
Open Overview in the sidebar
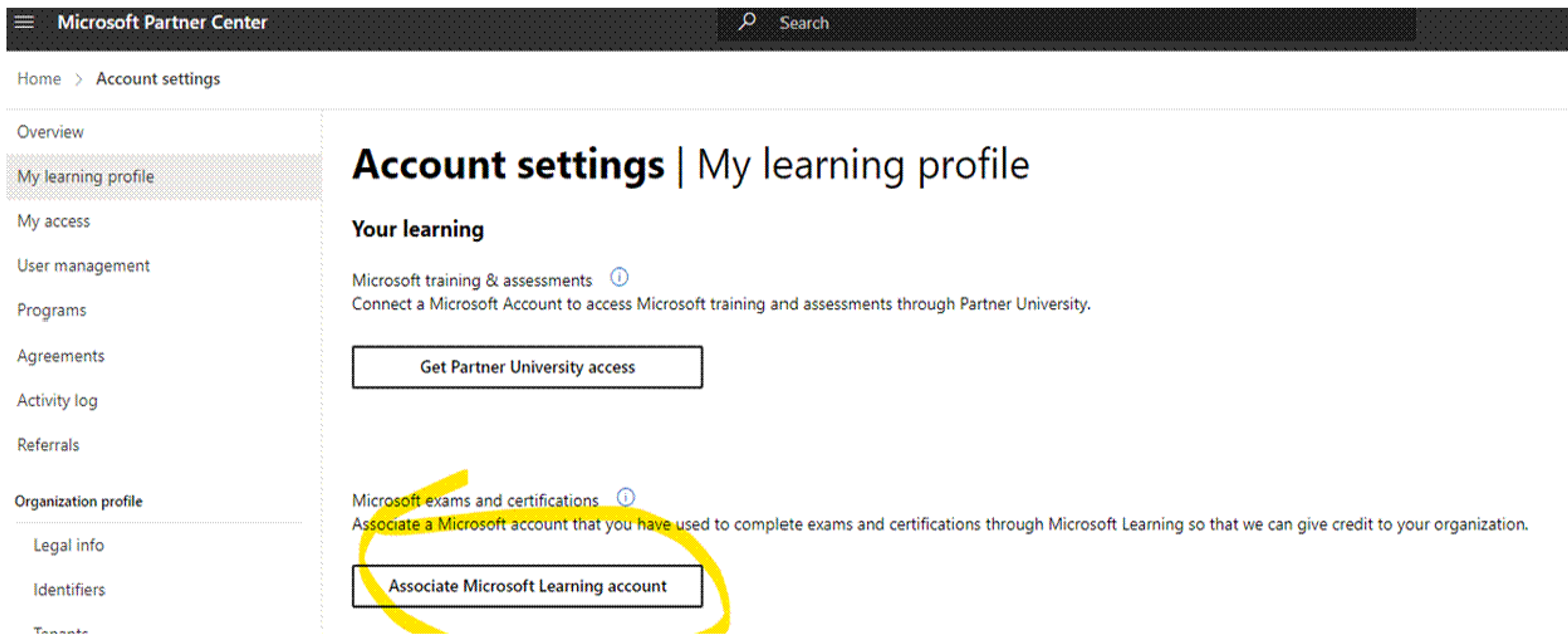coord(51,132)
